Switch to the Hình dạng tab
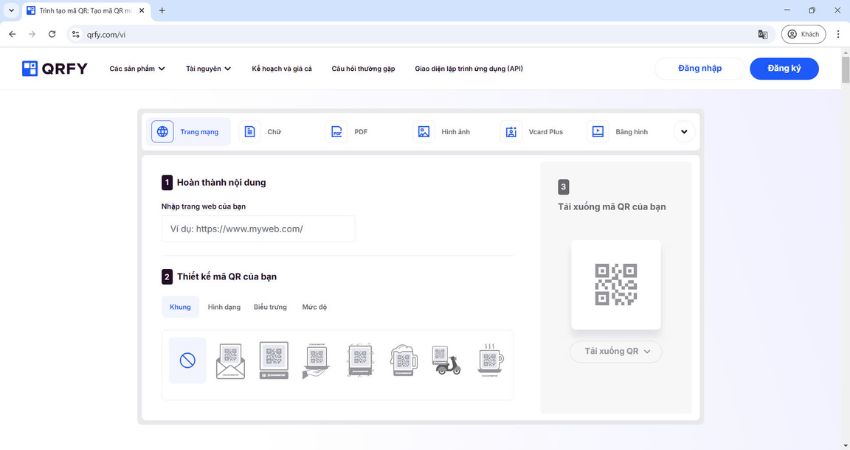This screenshot has width=850, height=450. 224,307
